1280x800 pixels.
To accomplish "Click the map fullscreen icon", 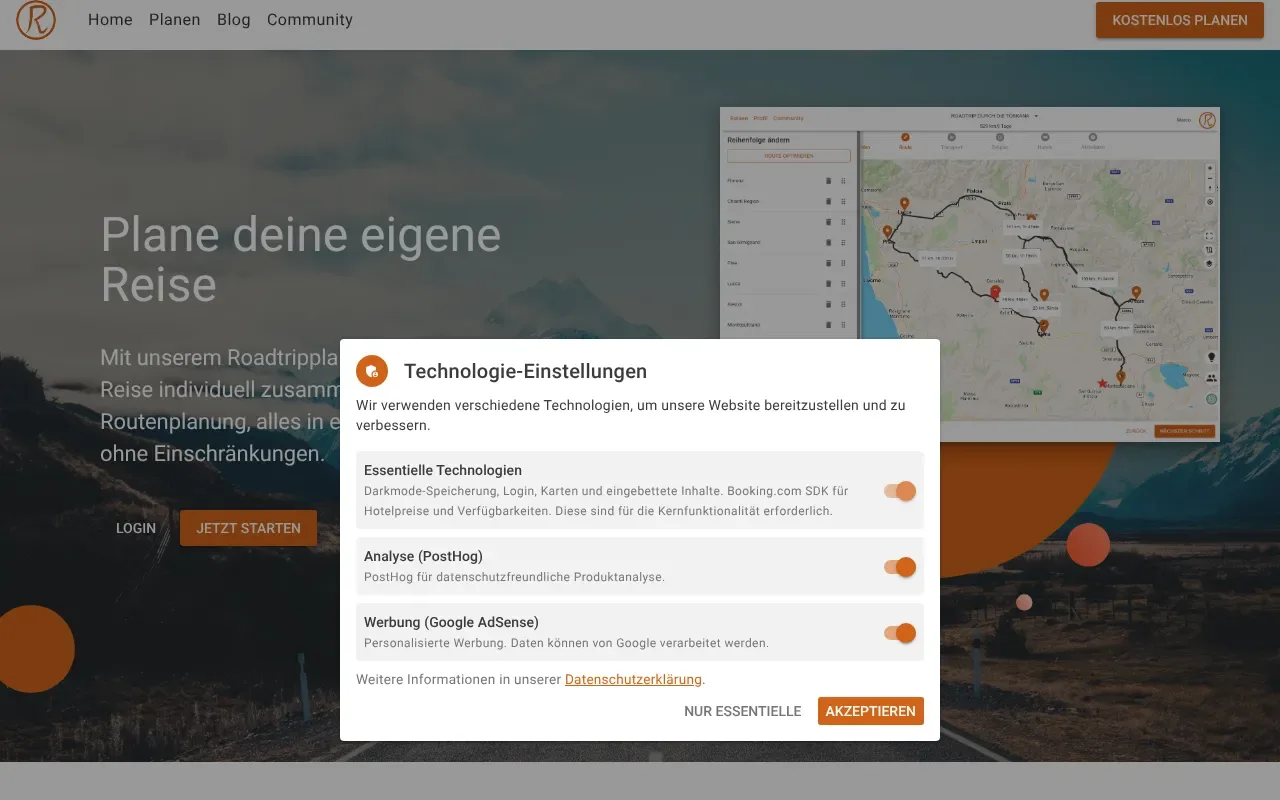I will (1211, 236).
